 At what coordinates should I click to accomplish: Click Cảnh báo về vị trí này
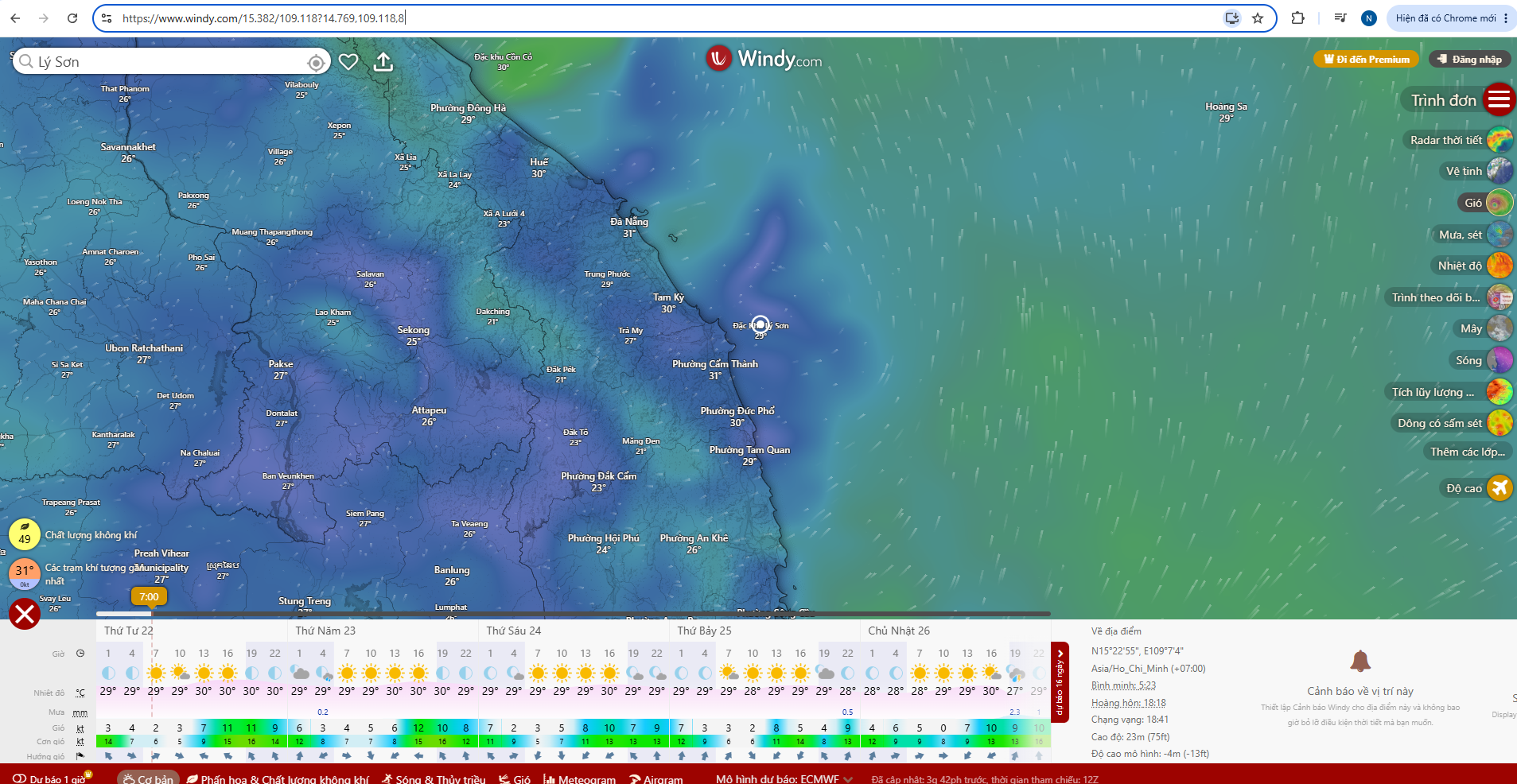pos(1360,691)
